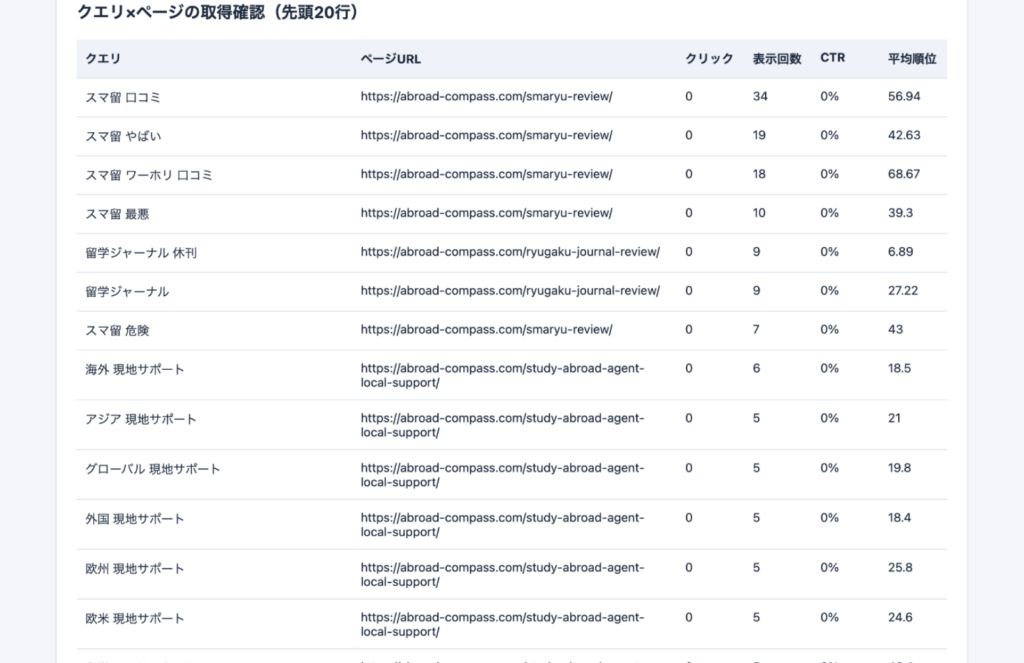Click average position 25.8
Viewport: 1024px width, 663px height.
tap(900, 568)
